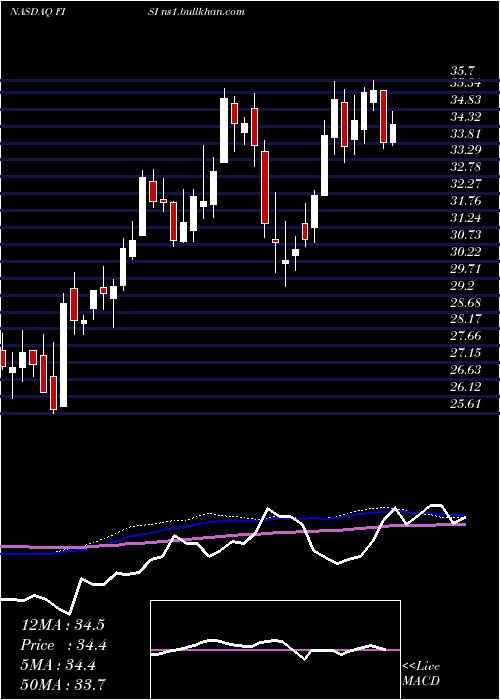Select the 27.66 price axis label
The height and width of the screenshot is (700, 500).
[x=466, y=336]
